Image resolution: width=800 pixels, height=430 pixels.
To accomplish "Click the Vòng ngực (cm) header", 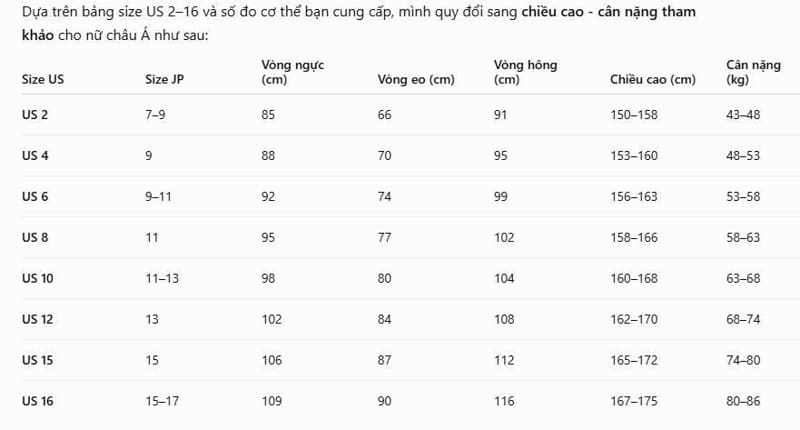I will click(292, 72).
